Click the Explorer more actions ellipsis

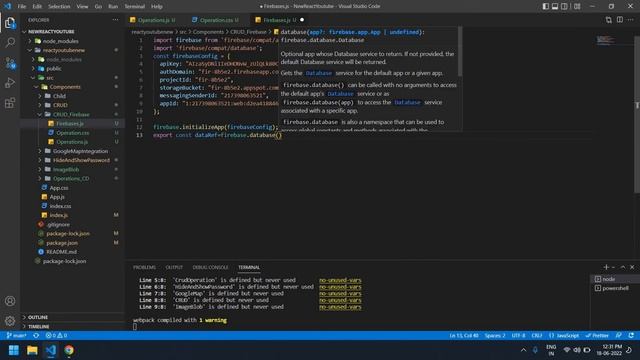[116, 20]
